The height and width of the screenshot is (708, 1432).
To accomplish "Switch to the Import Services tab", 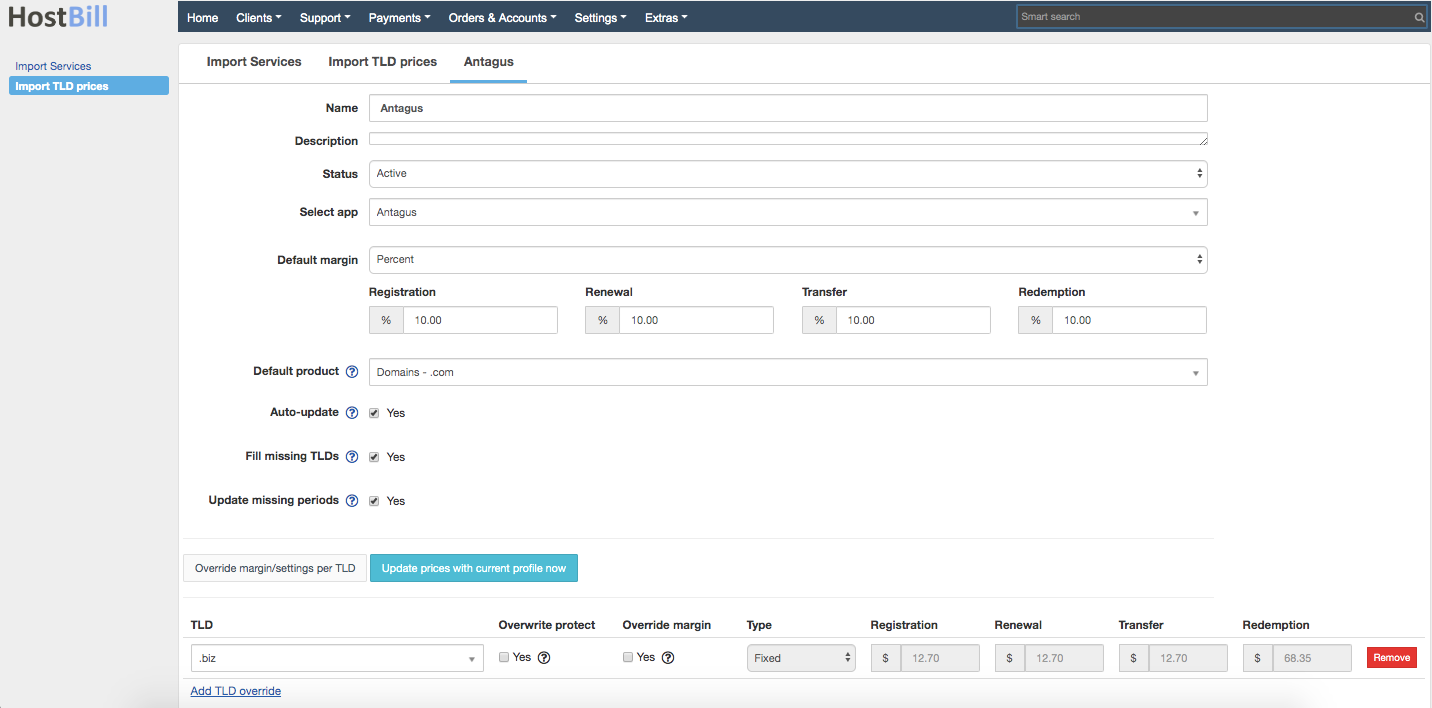I will [254, 61].
